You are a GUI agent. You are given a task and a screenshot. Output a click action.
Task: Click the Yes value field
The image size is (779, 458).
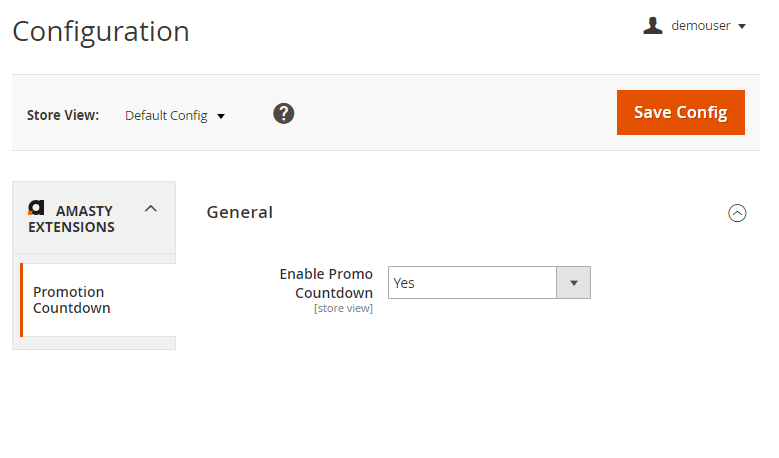click(x=471, y=283)
